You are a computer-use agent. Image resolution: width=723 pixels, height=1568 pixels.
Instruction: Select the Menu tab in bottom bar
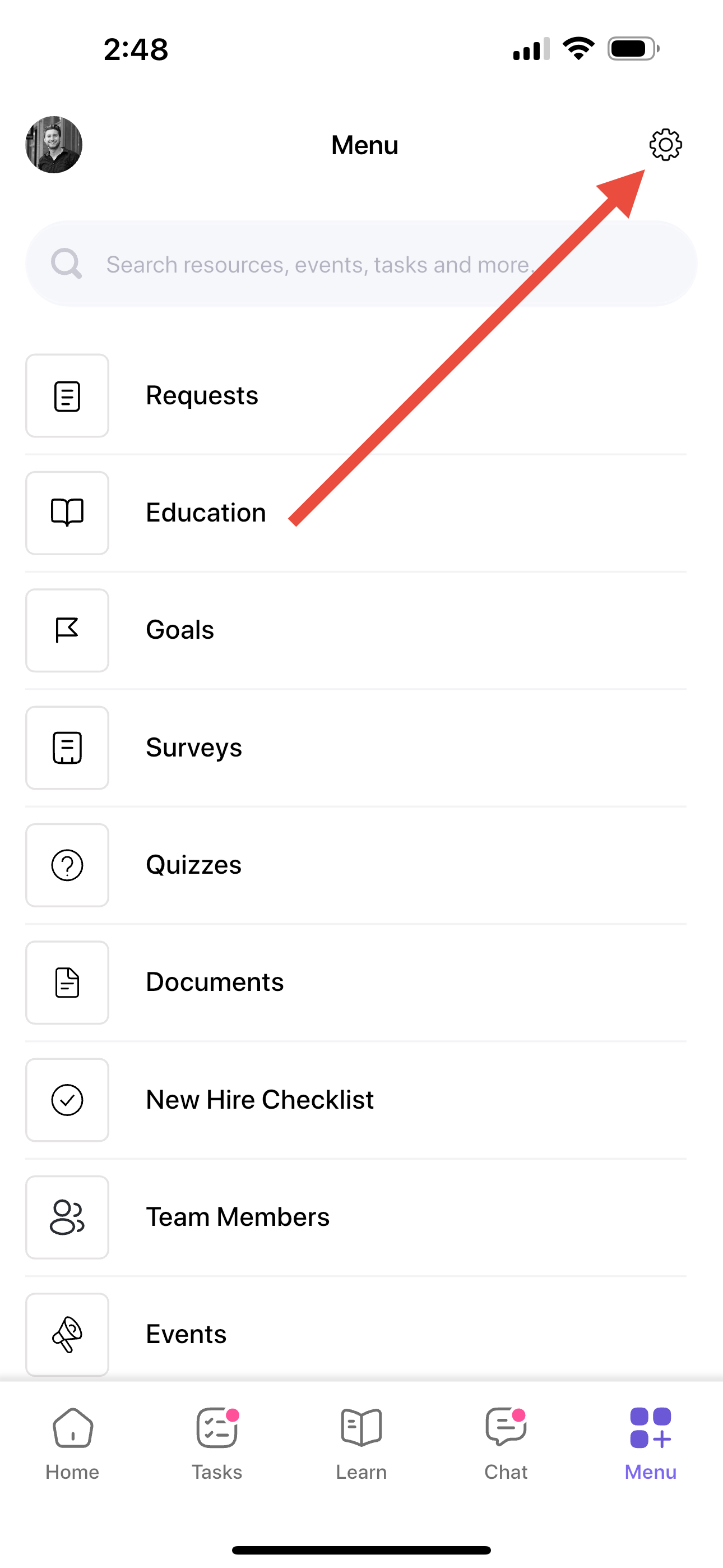tap(651, 1444)
